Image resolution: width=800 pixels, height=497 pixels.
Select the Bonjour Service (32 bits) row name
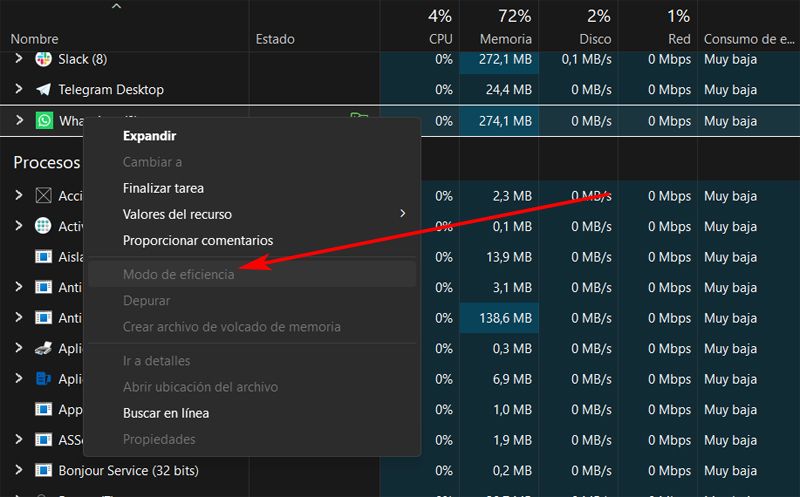pos(129,470)
